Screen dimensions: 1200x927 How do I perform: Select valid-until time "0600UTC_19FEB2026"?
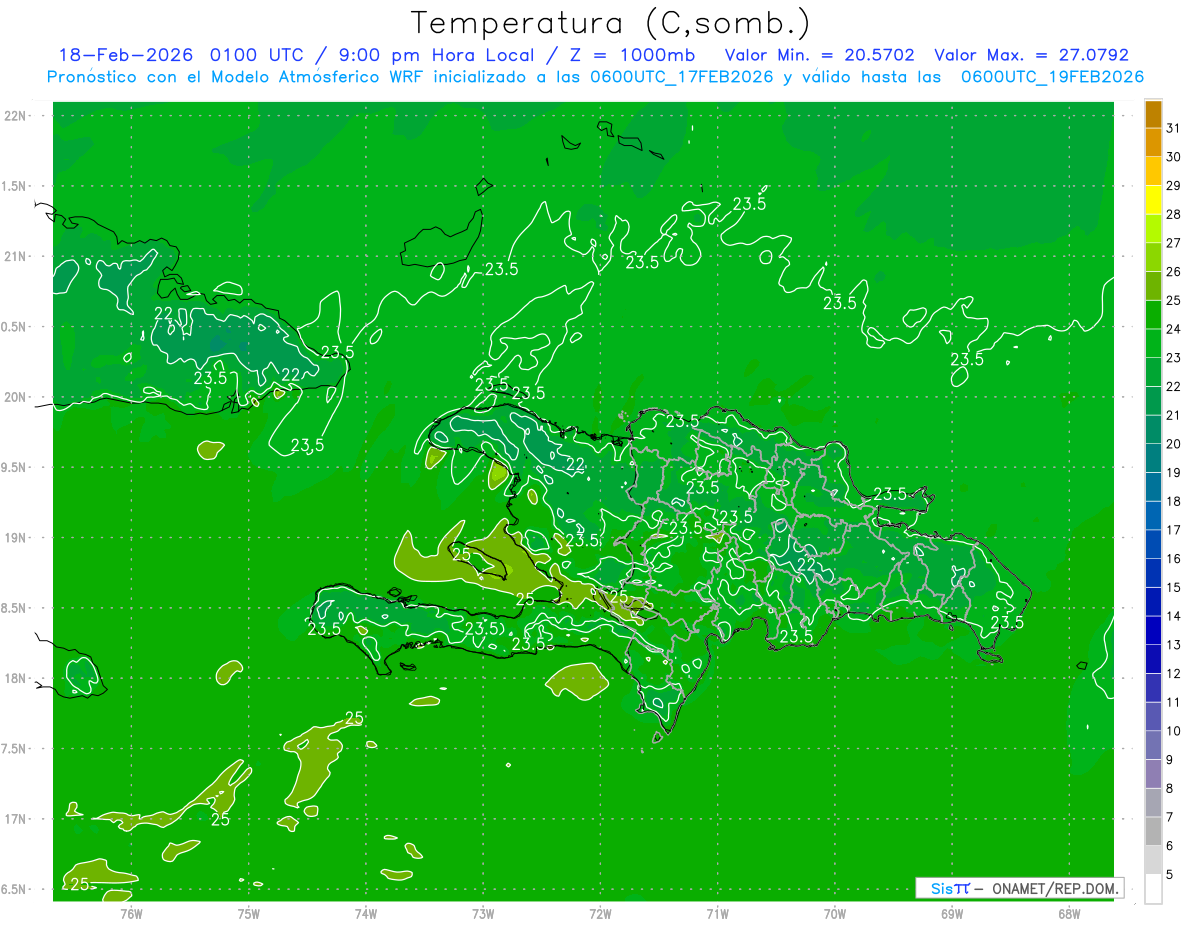[x=1052, y=77]
